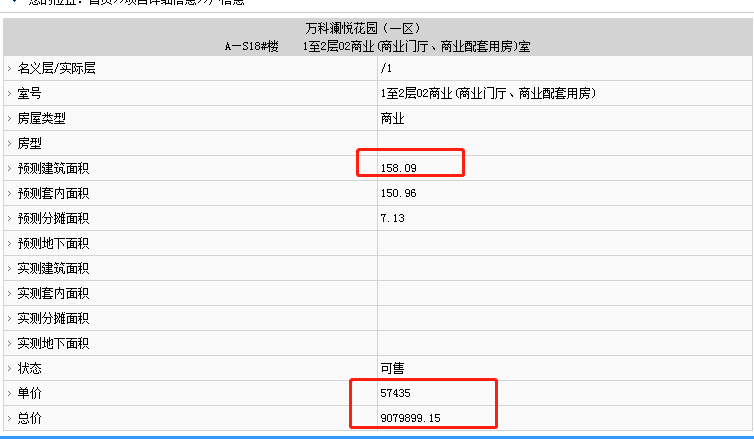Select the 室号 row label

(x=29, y=93)
